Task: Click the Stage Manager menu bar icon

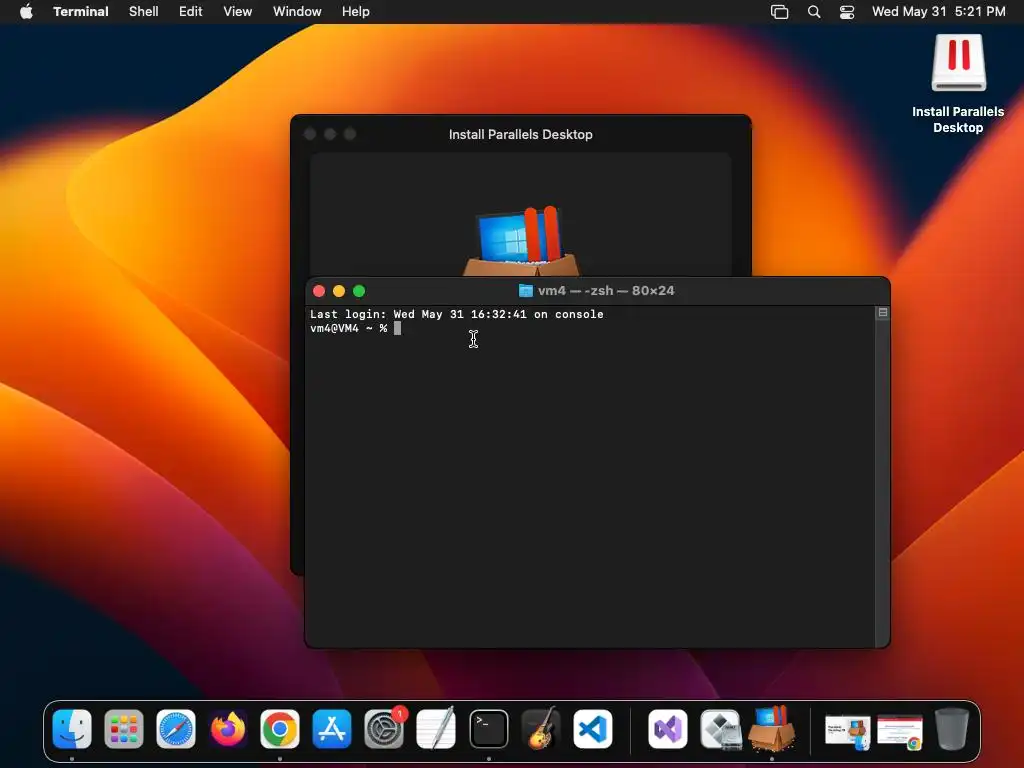Action: coord(780,11)
